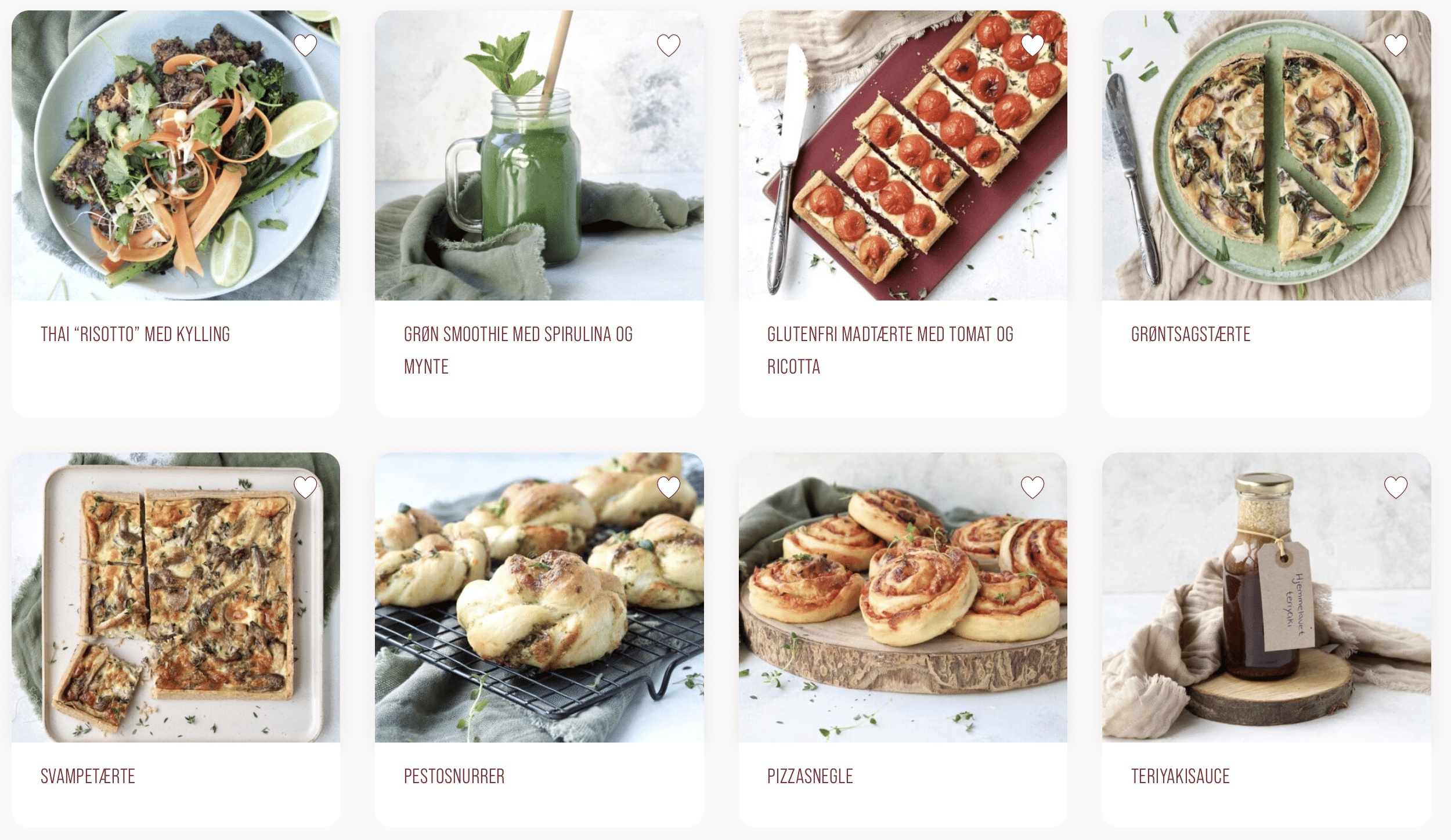This screenshot has height=840, width=1451.
Task: Open the Grøntsagstærte recipe title
Action: (x=1190, y=334)
